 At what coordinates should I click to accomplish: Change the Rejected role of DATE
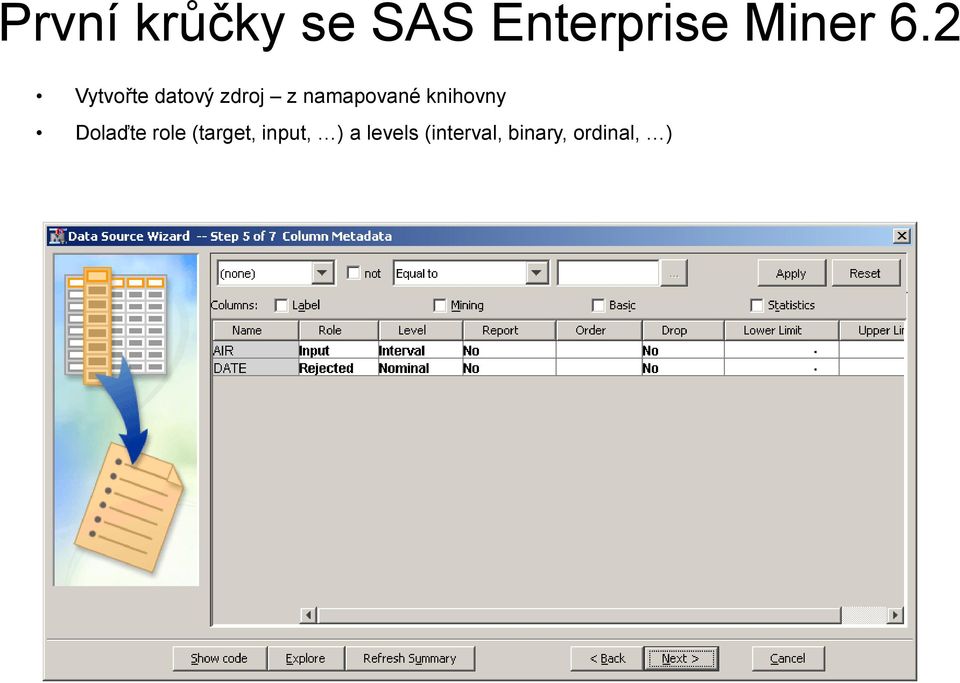click(x=339, y=368)
